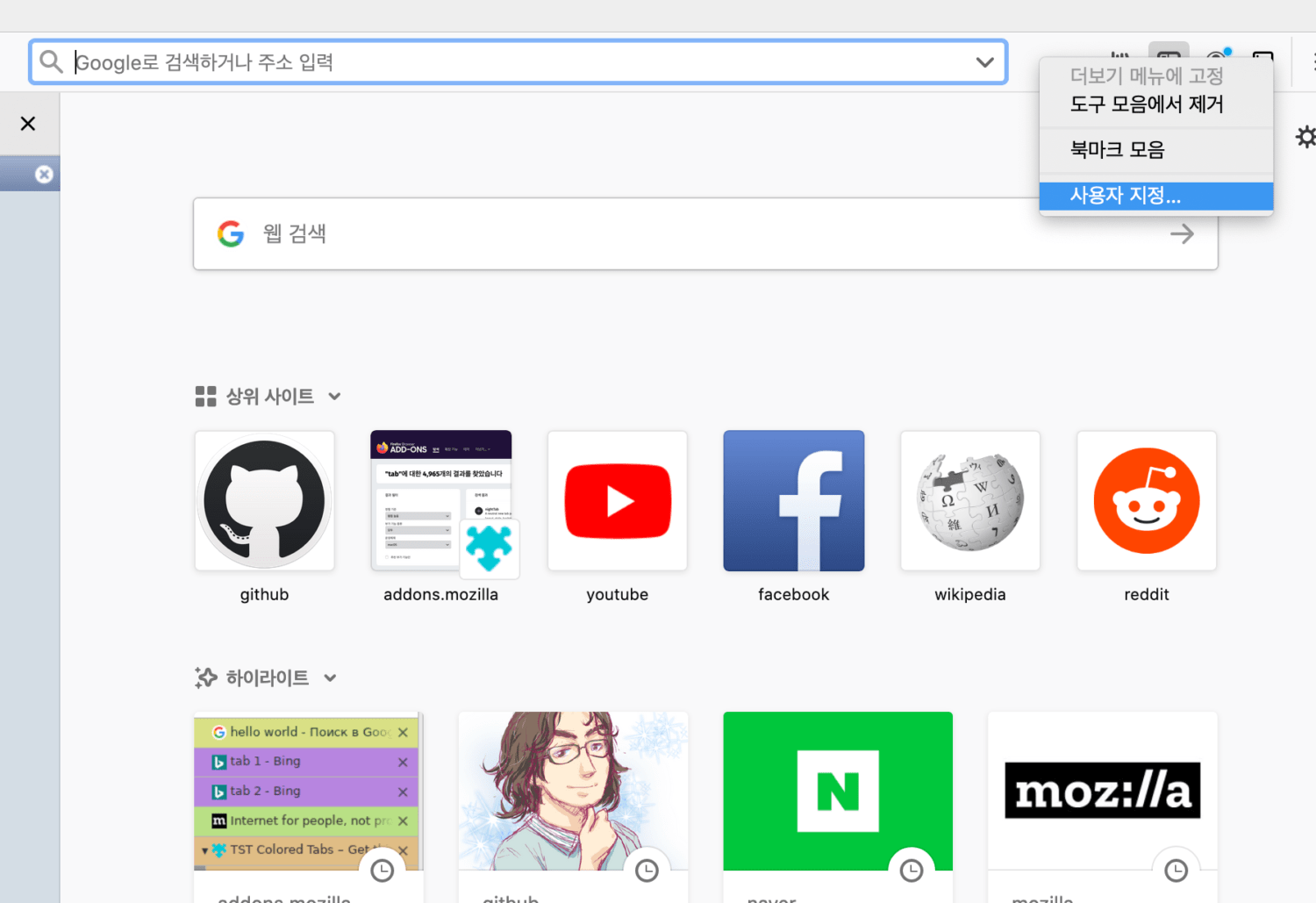This screenshot has height=903, width=1316.
Task: Choose 북마크 모음 from the context menu
Action: click(1155, 150)
